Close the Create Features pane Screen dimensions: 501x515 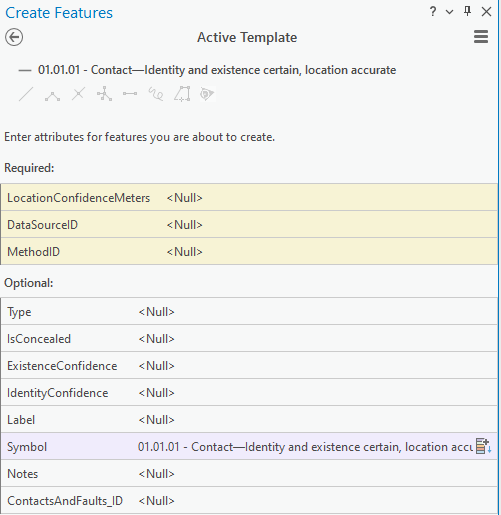[486, 12]
